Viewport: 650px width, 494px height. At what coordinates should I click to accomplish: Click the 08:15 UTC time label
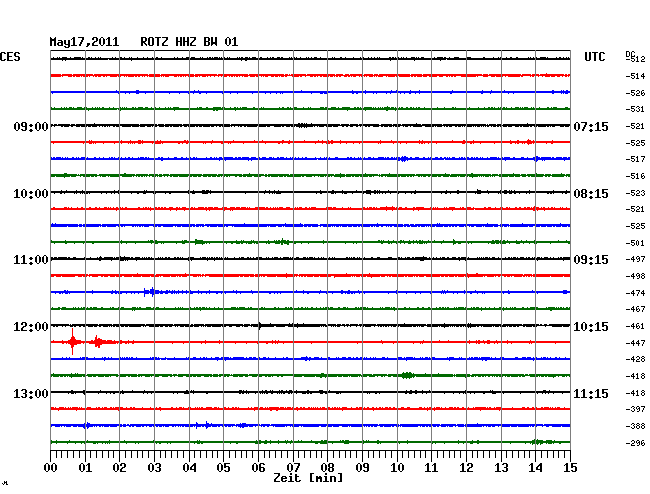[591, 194]
